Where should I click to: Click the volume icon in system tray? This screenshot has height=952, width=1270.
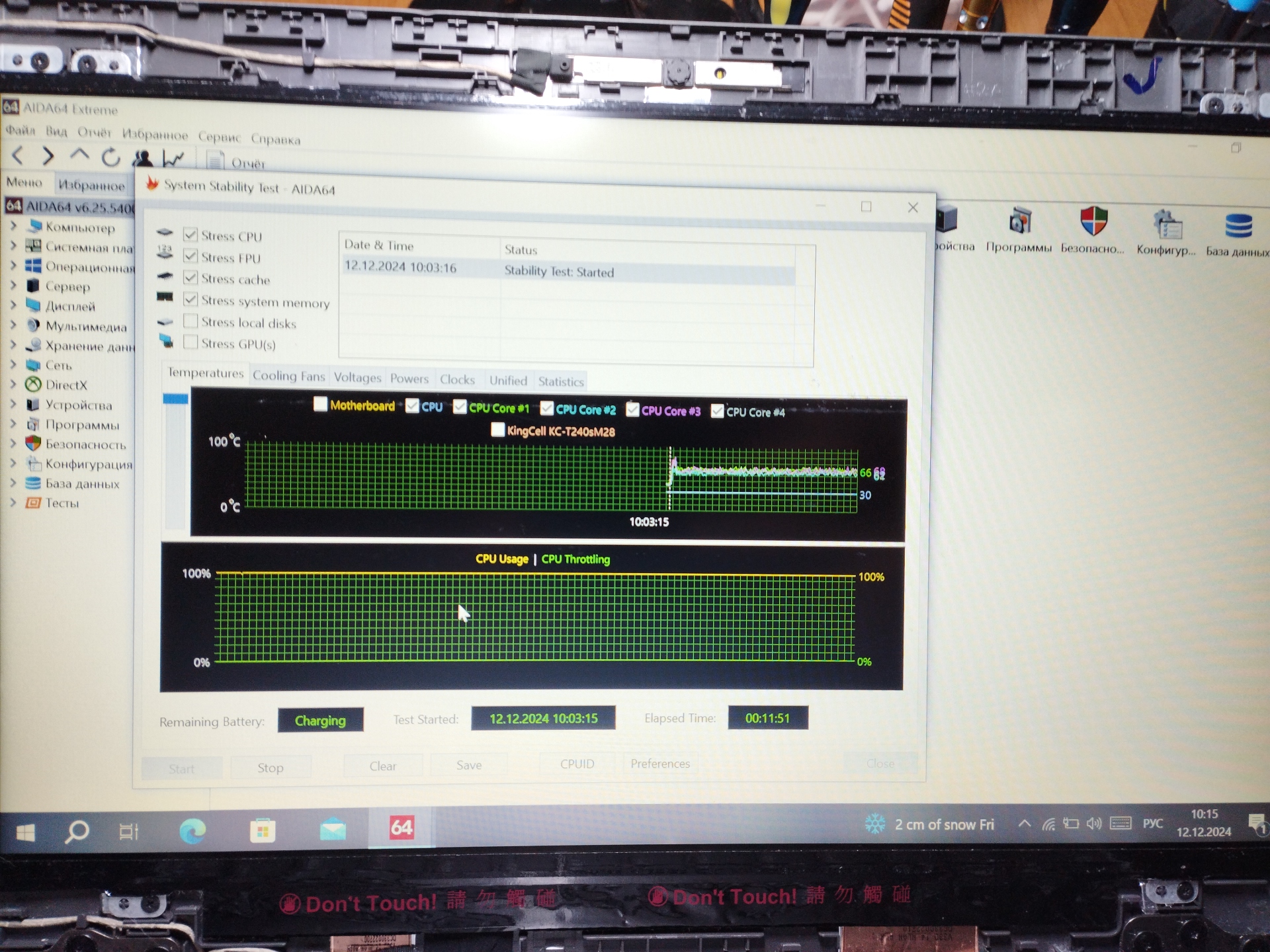tap(1094, 824)
